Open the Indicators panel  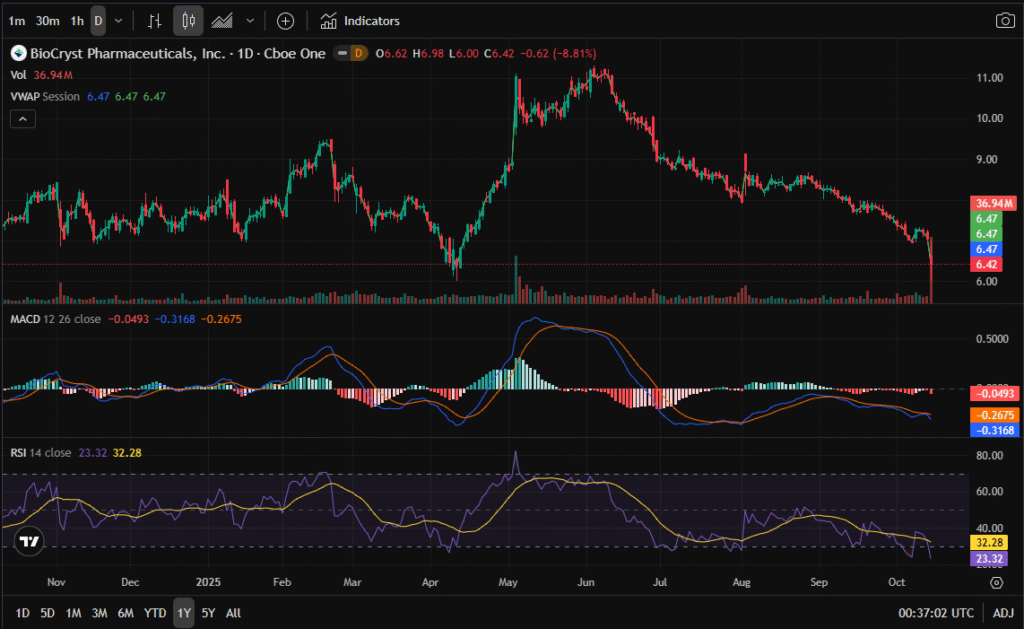point(360,20)
